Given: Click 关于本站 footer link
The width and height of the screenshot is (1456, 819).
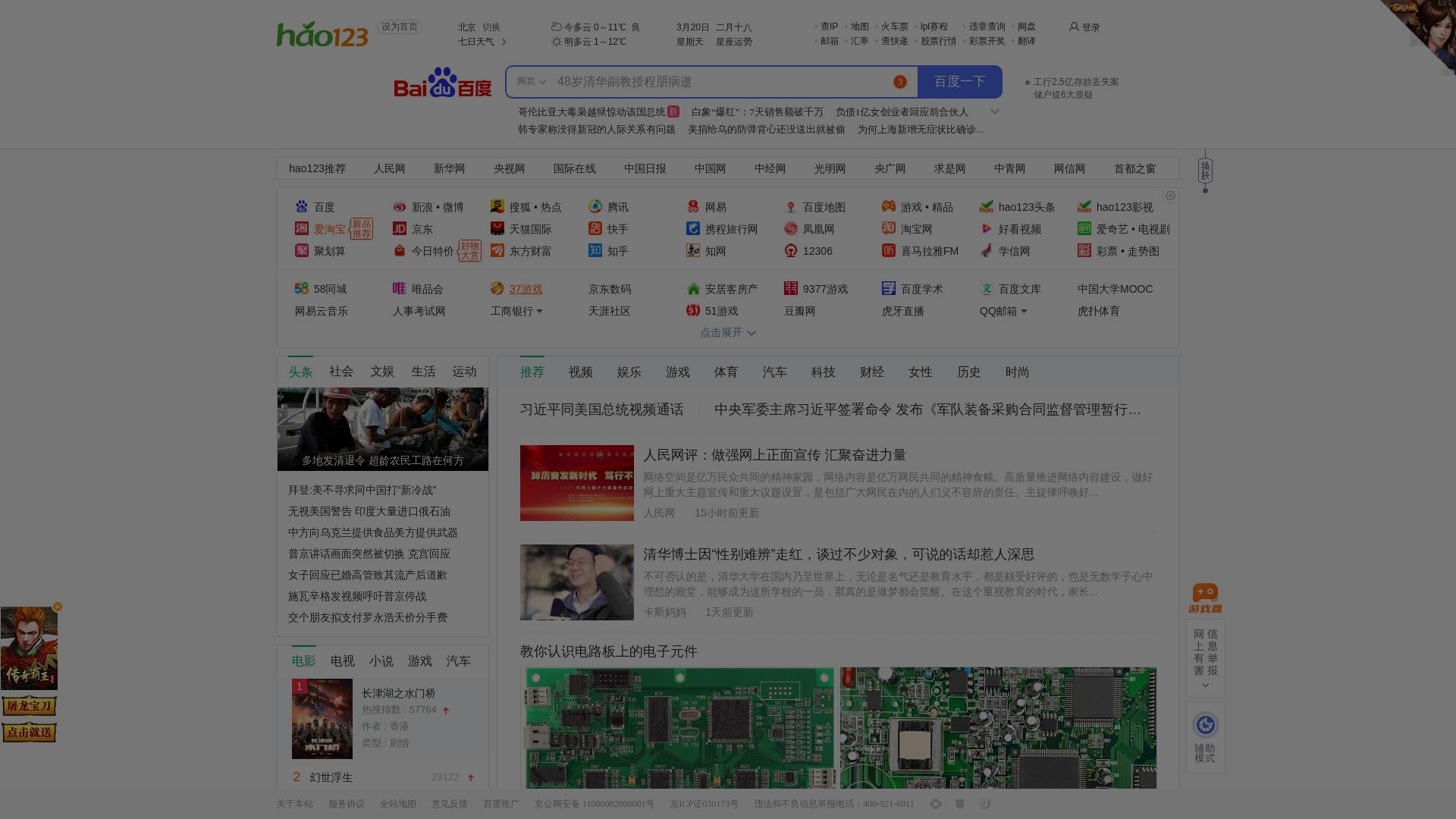Looking at the screenshot, I should click(x=294, y=804).
